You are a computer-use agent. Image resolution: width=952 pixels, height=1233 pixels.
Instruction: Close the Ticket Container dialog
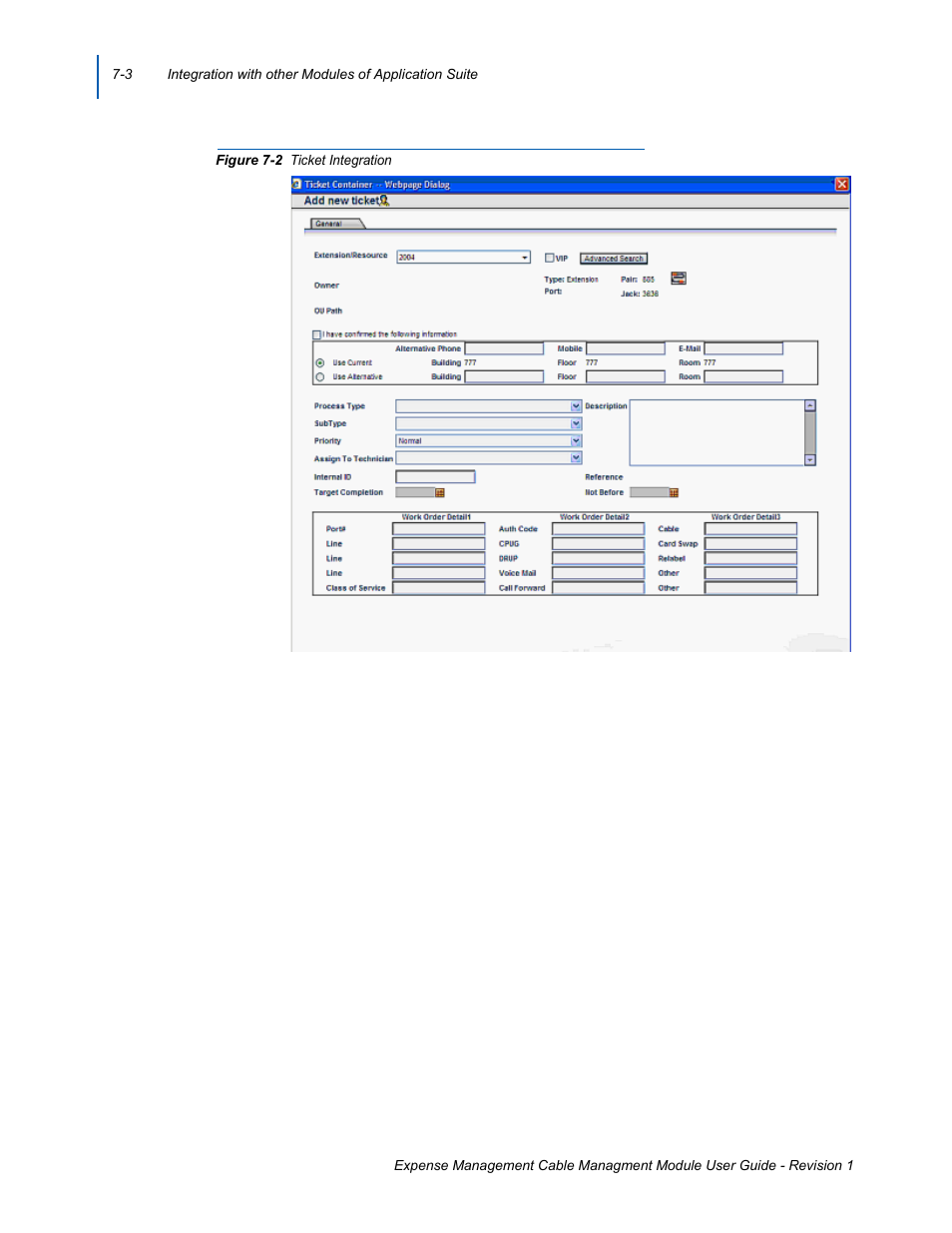(x=842, y=184)
